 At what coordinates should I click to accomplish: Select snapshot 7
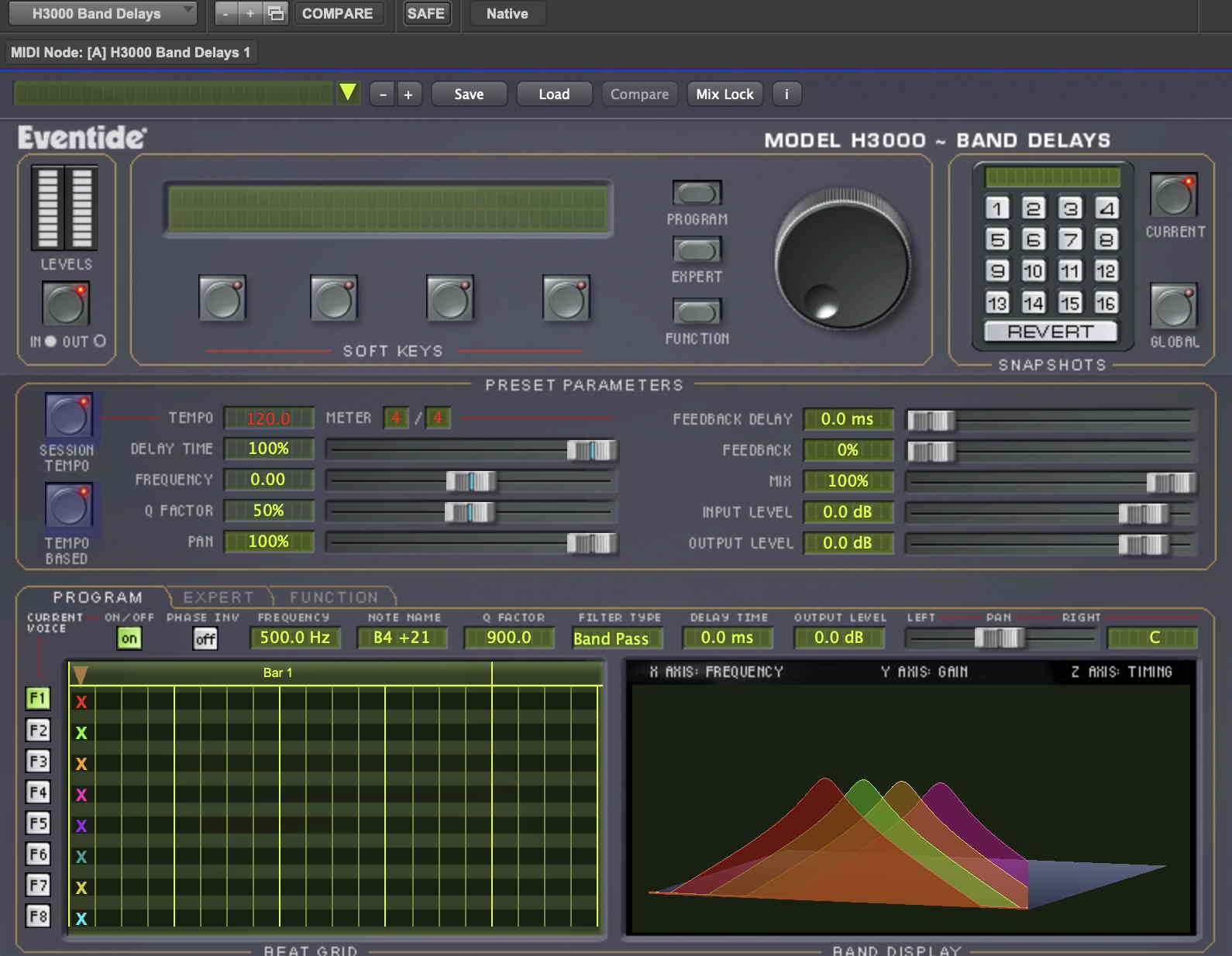pyautogui.click(x=1070, y=239)
